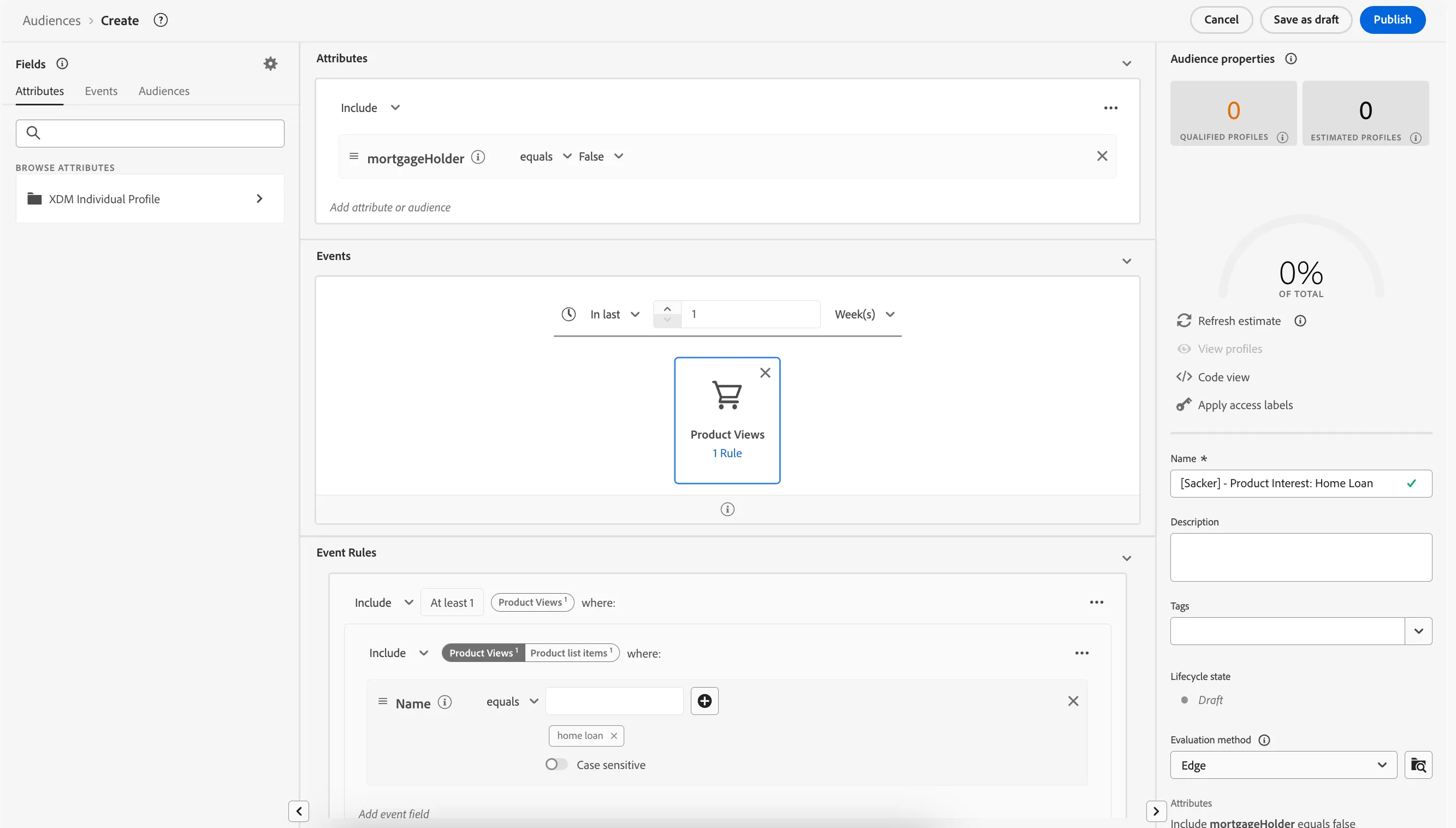Screen dimensions: 1456x828
Task: Click the info icon below the events canvas
Action: point(727,510)
